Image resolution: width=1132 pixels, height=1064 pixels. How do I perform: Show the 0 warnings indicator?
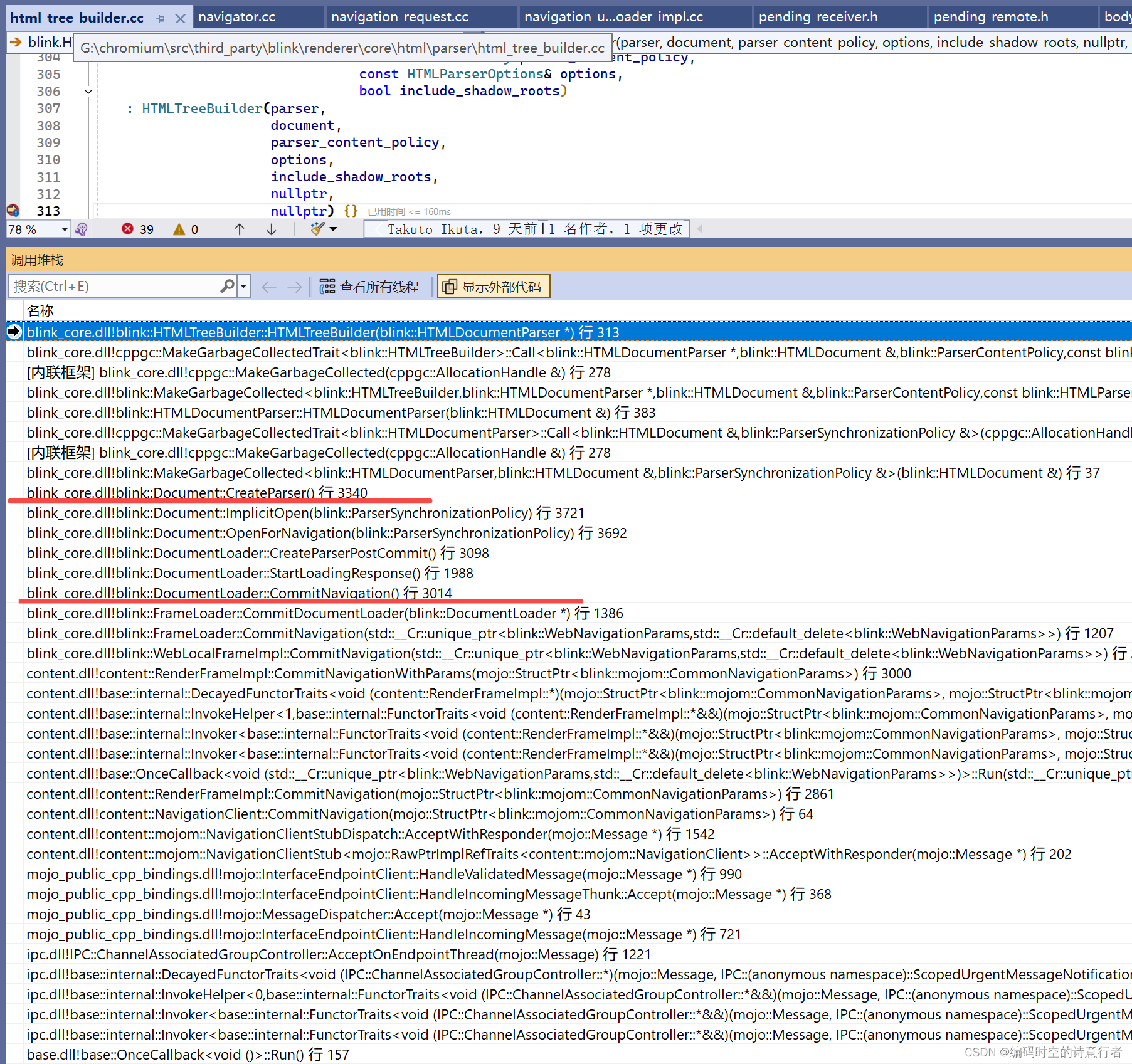click(x=186, y=229)
